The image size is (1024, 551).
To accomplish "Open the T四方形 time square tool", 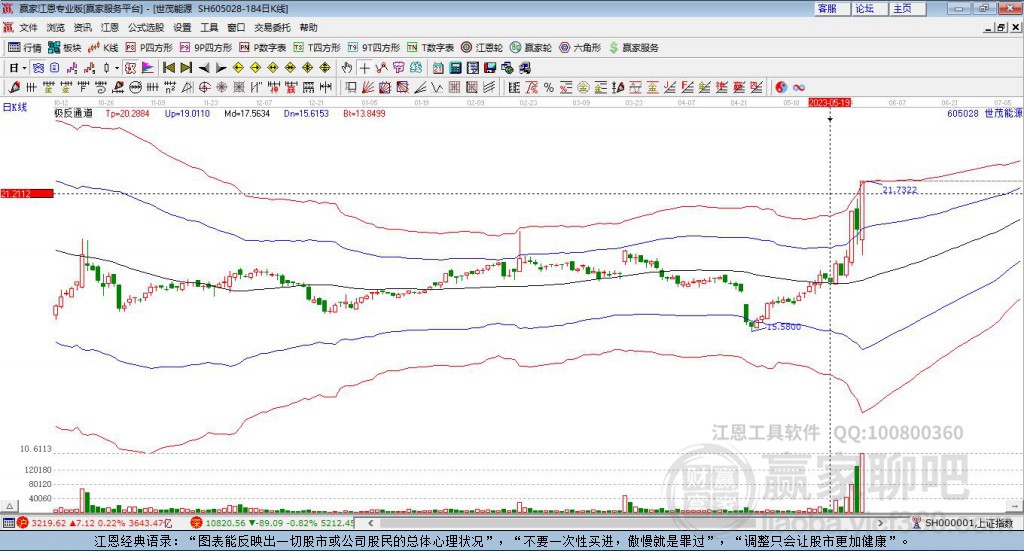I will (x=317, y=48).
